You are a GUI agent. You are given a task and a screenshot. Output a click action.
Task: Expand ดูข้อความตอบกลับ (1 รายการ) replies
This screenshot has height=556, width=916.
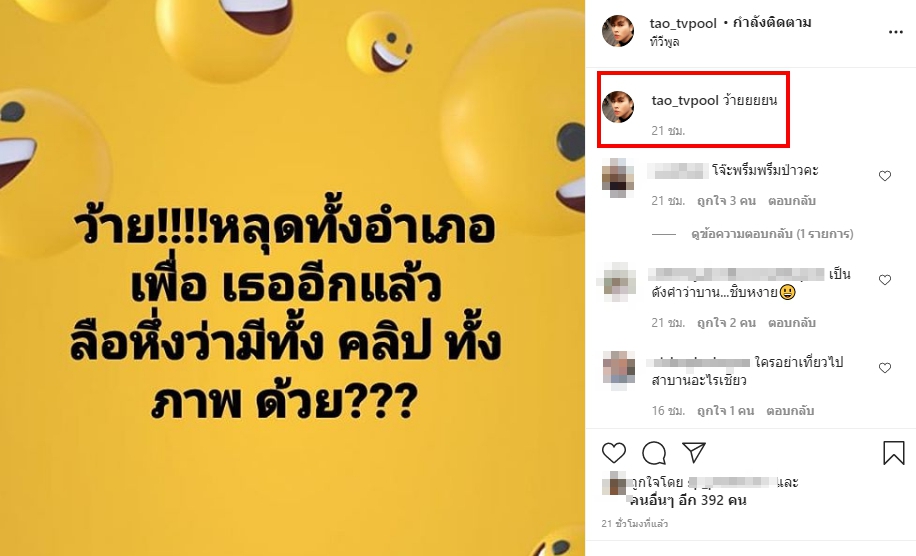pos(772,234)
